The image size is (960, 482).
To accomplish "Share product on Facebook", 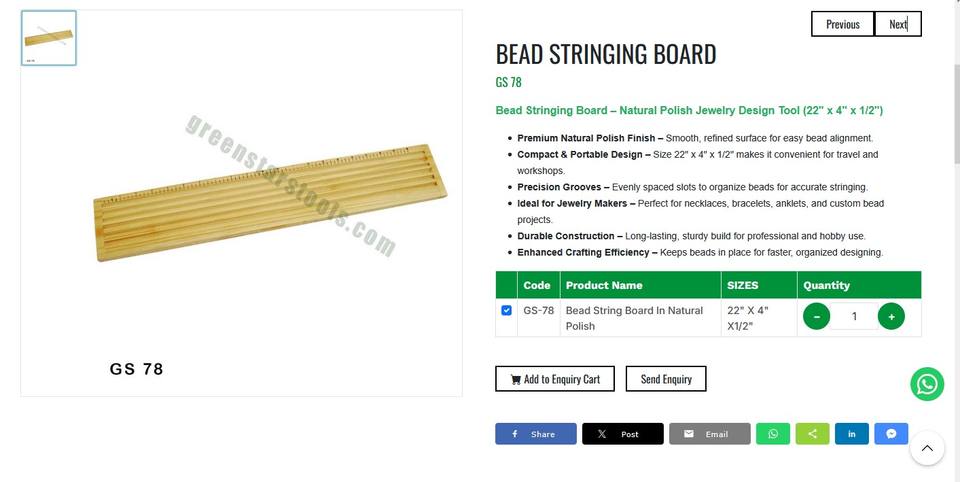I will (535, 434).
